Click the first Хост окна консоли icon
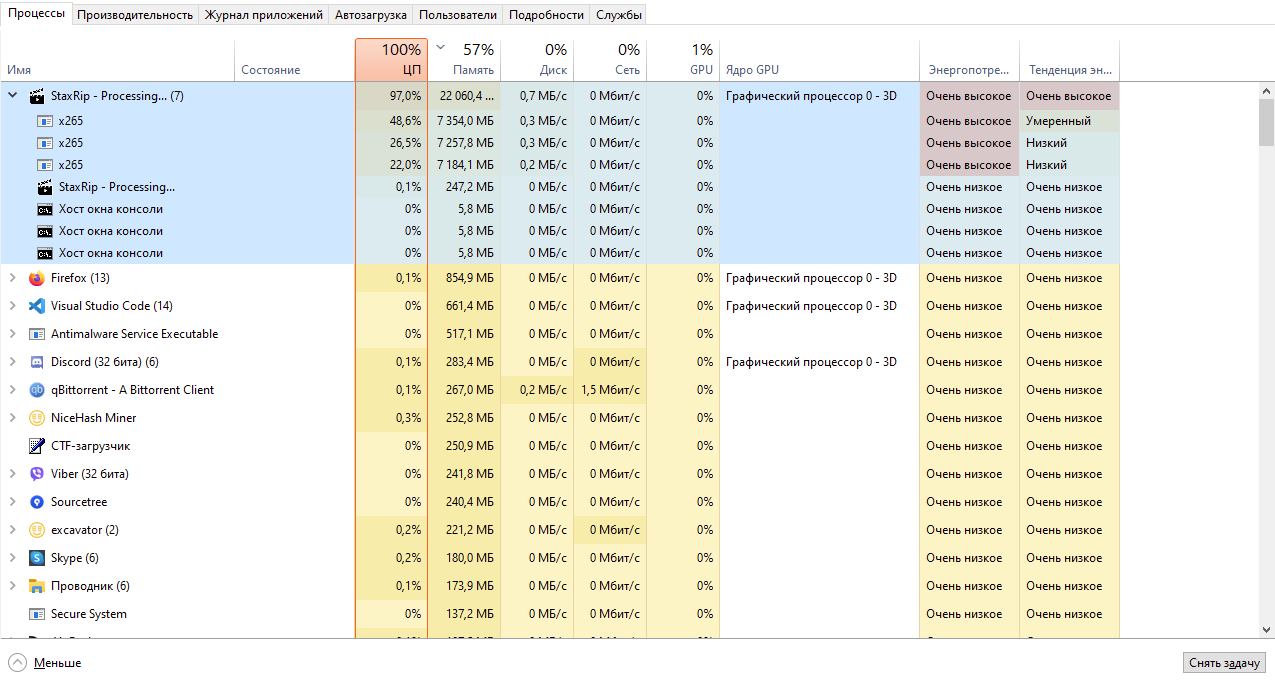 pyautogui.click(x=45, y=208)
